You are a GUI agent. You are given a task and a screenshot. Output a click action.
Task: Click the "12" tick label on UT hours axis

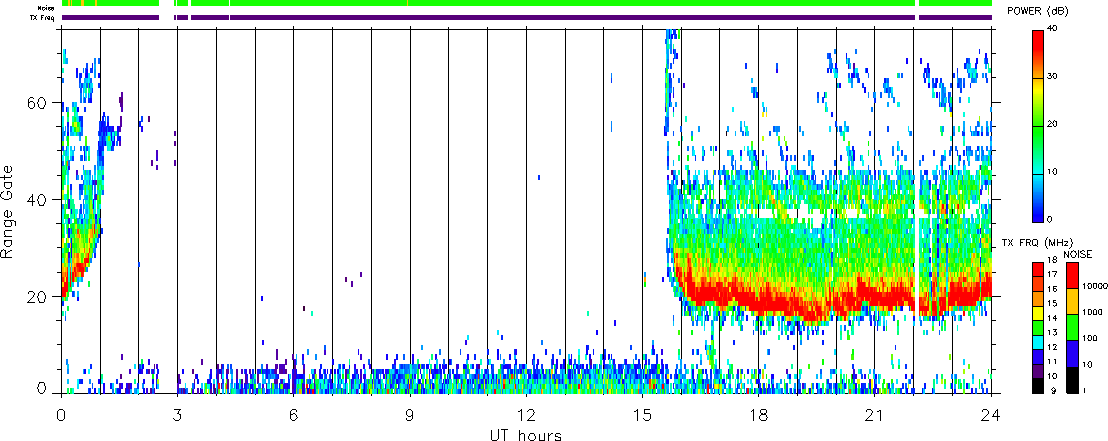(526, 415)
